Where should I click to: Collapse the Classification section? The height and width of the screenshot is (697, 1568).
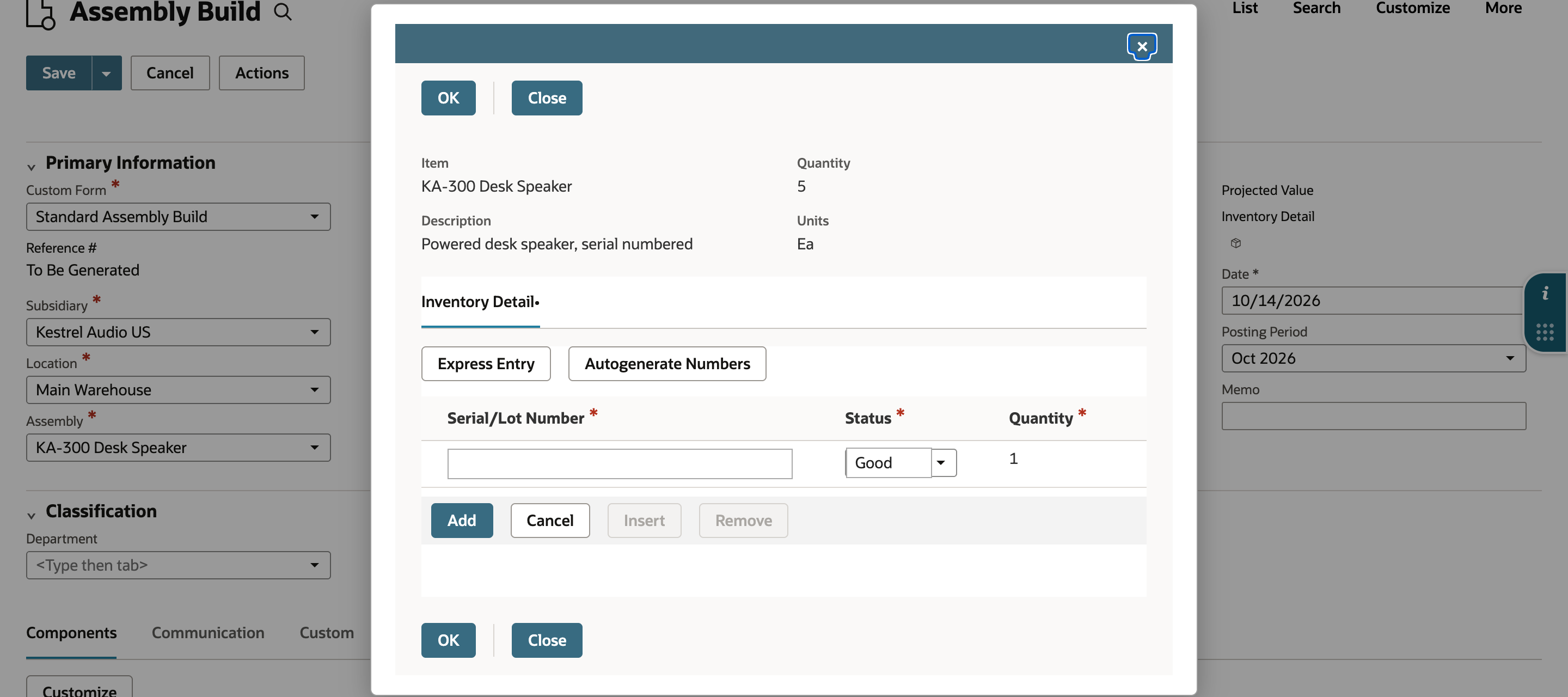tap(31, 515)
